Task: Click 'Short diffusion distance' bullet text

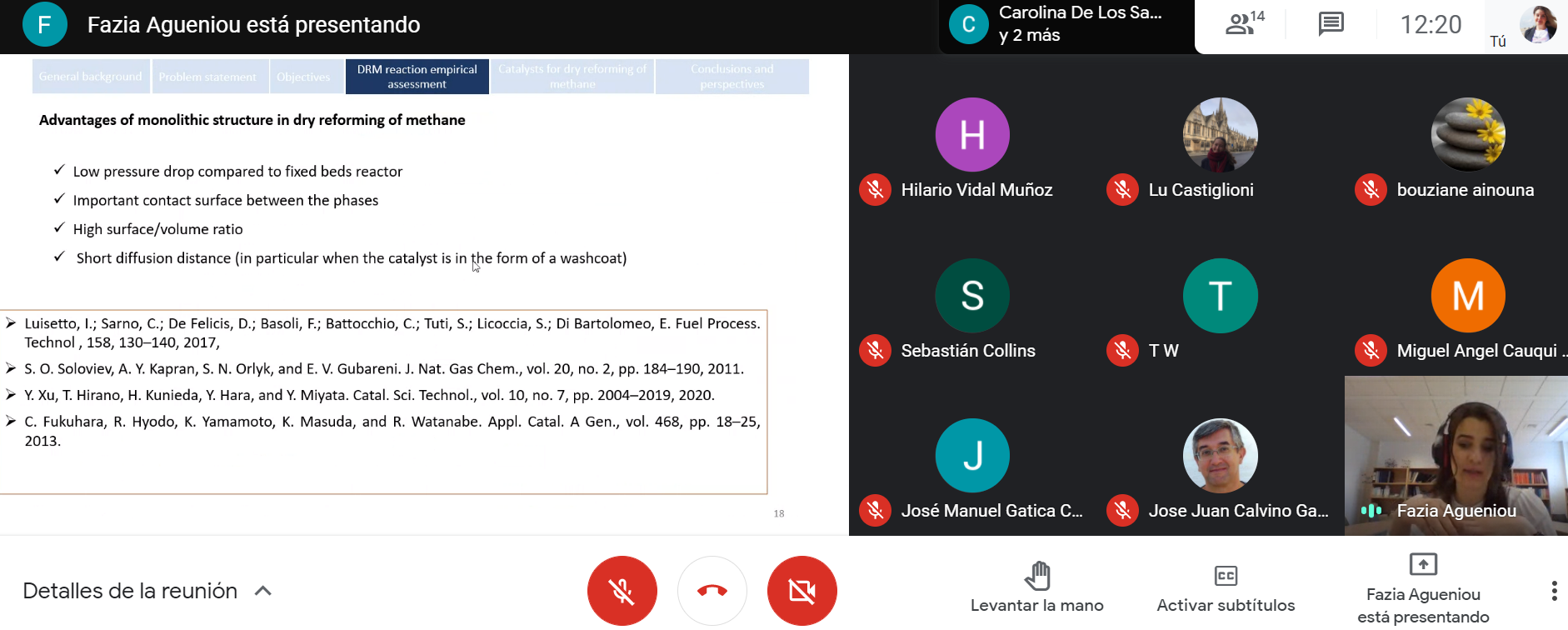Action: tap(352, 258)
